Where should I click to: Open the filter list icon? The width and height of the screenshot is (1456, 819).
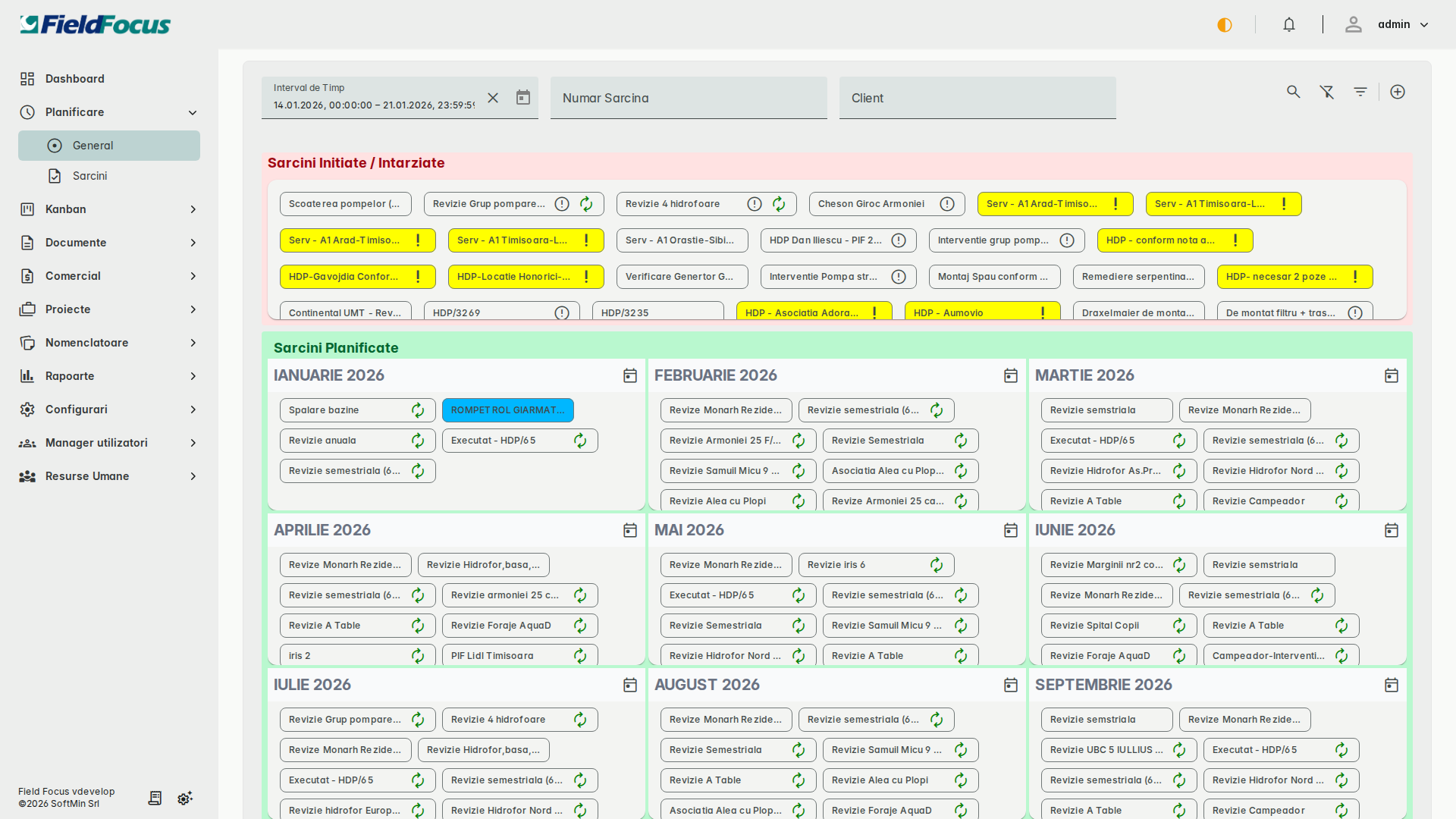(x=1360, y=92)
